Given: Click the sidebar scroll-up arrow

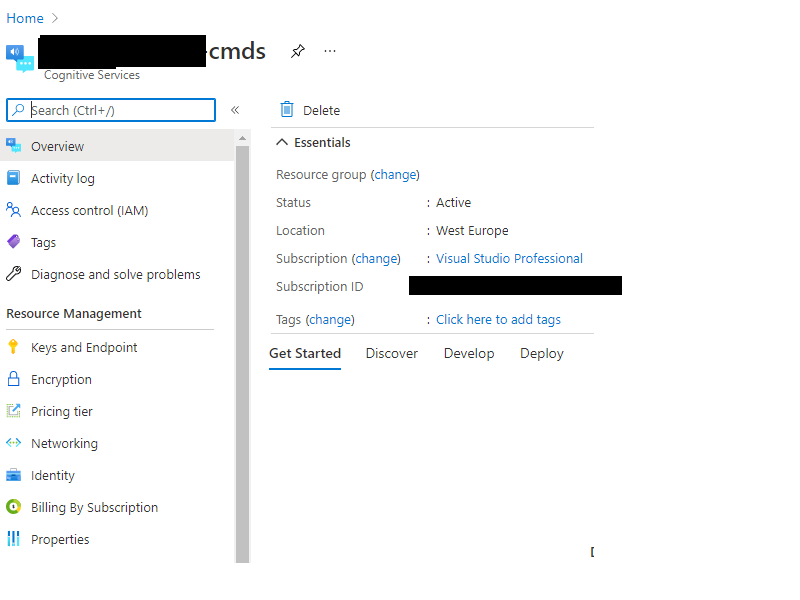Looking at the screenshot, I should click(x=242, y=138).
